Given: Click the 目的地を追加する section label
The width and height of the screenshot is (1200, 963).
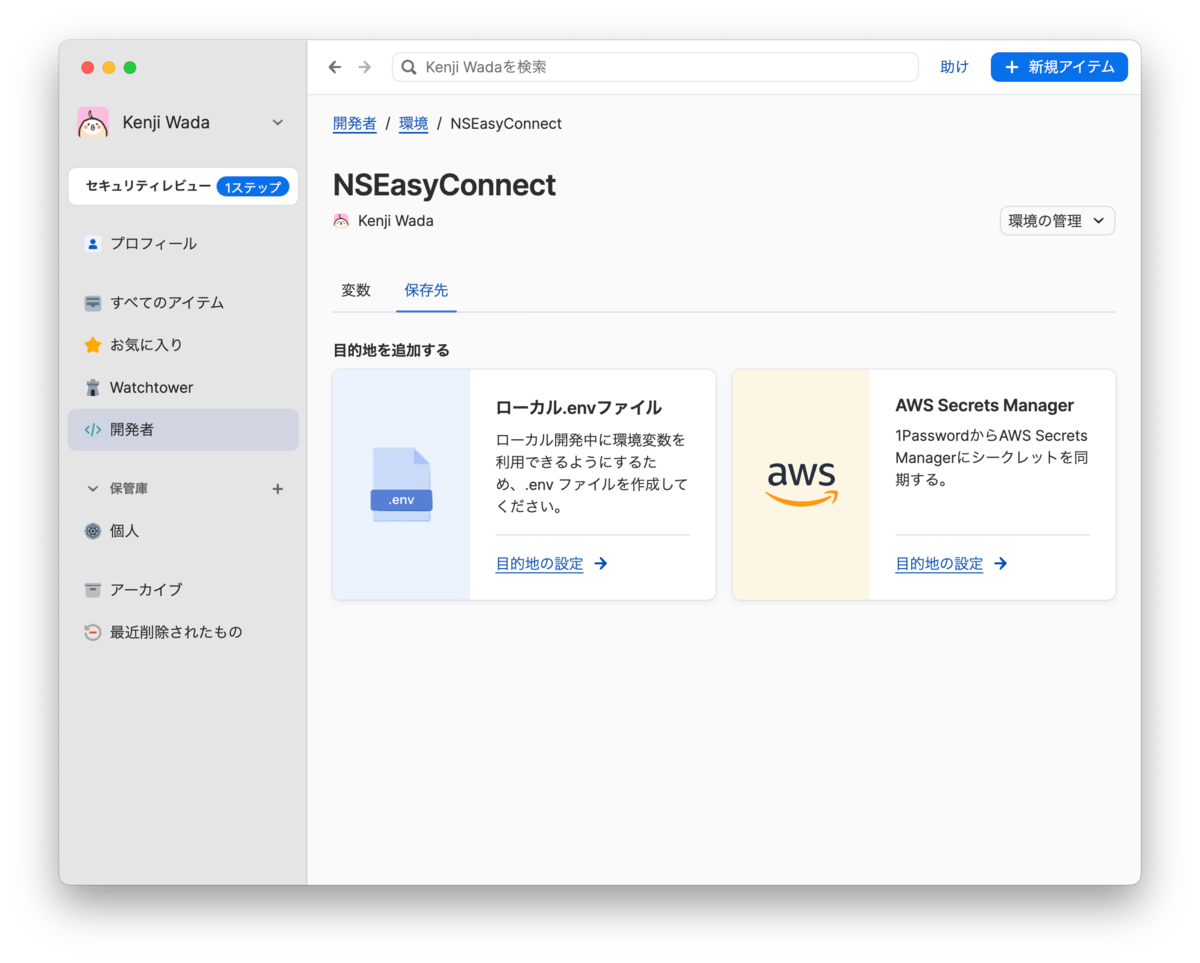Looking at the screenshot, I should pyautogui.click(x=391, y=351).
